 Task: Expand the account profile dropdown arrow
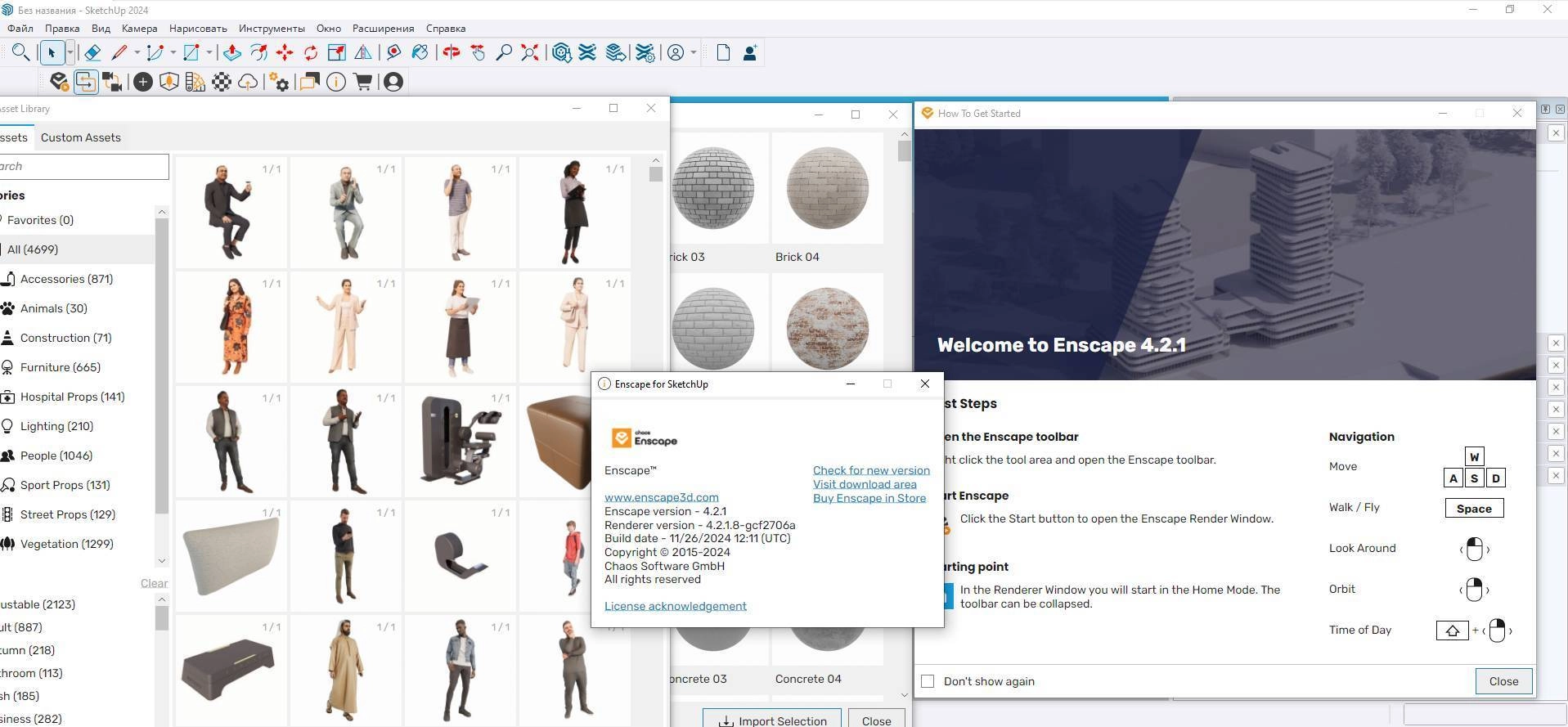694,53
